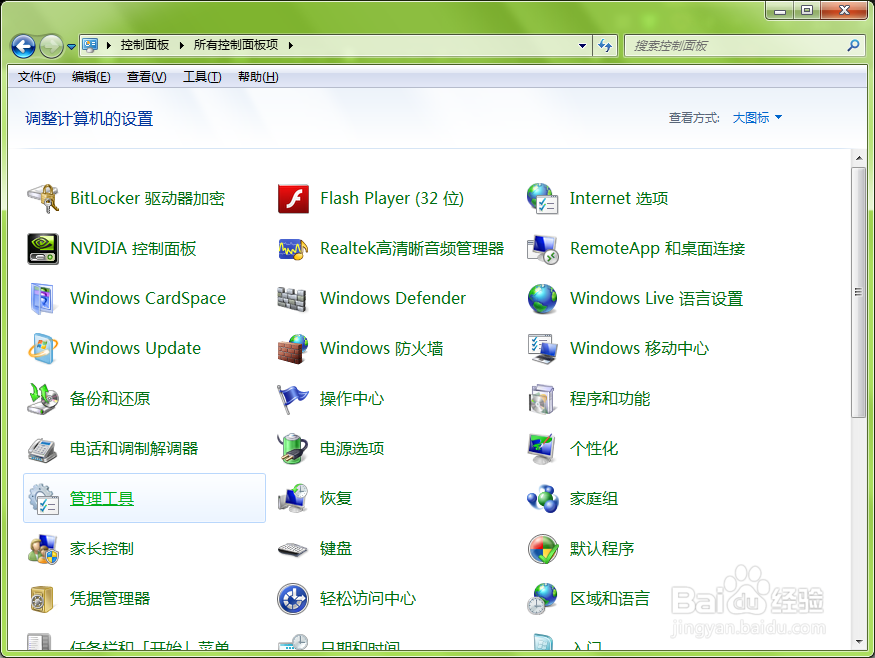Viewport: 875px width, 658px height.
Task: Click the 区域和语言 link text
Action: coord(610,598)
